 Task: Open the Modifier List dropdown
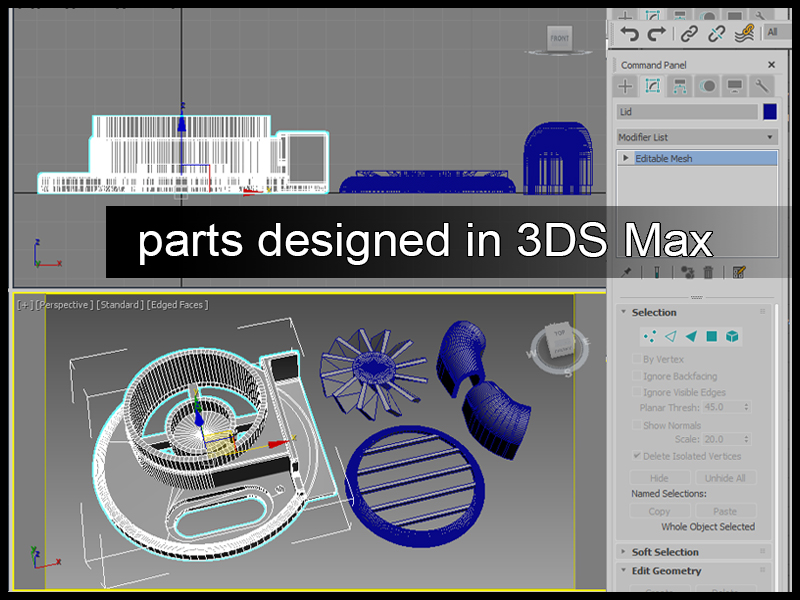697,137
